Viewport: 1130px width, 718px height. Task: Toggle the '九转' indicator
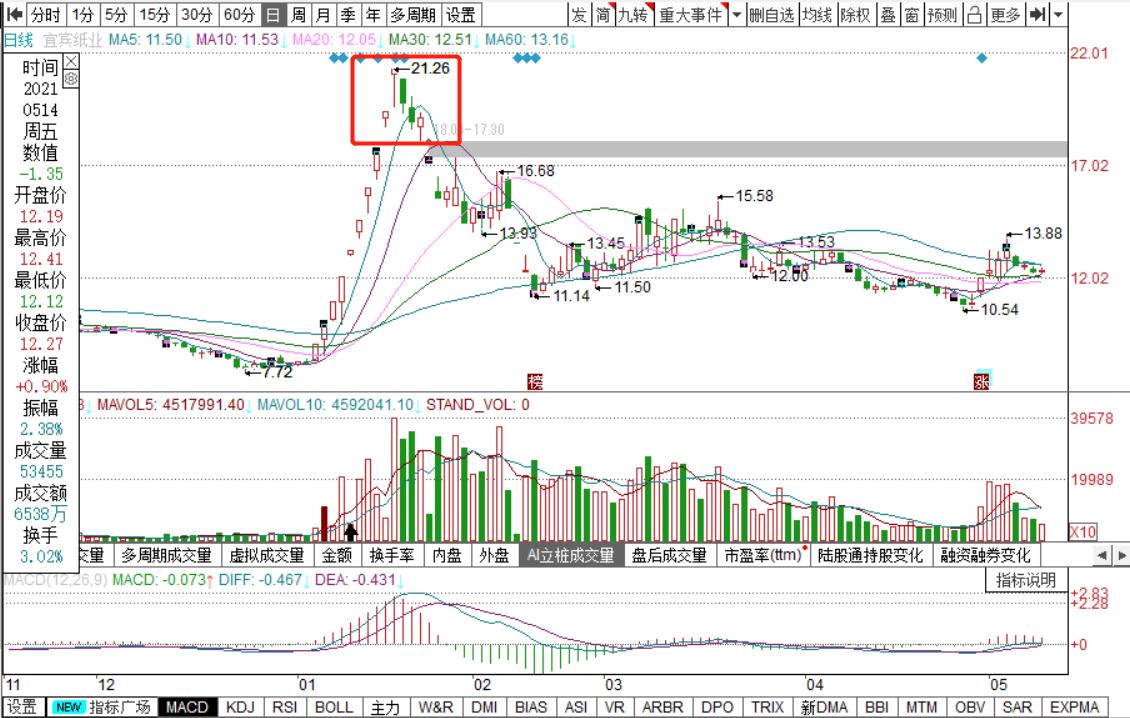[x=633, y=14]
